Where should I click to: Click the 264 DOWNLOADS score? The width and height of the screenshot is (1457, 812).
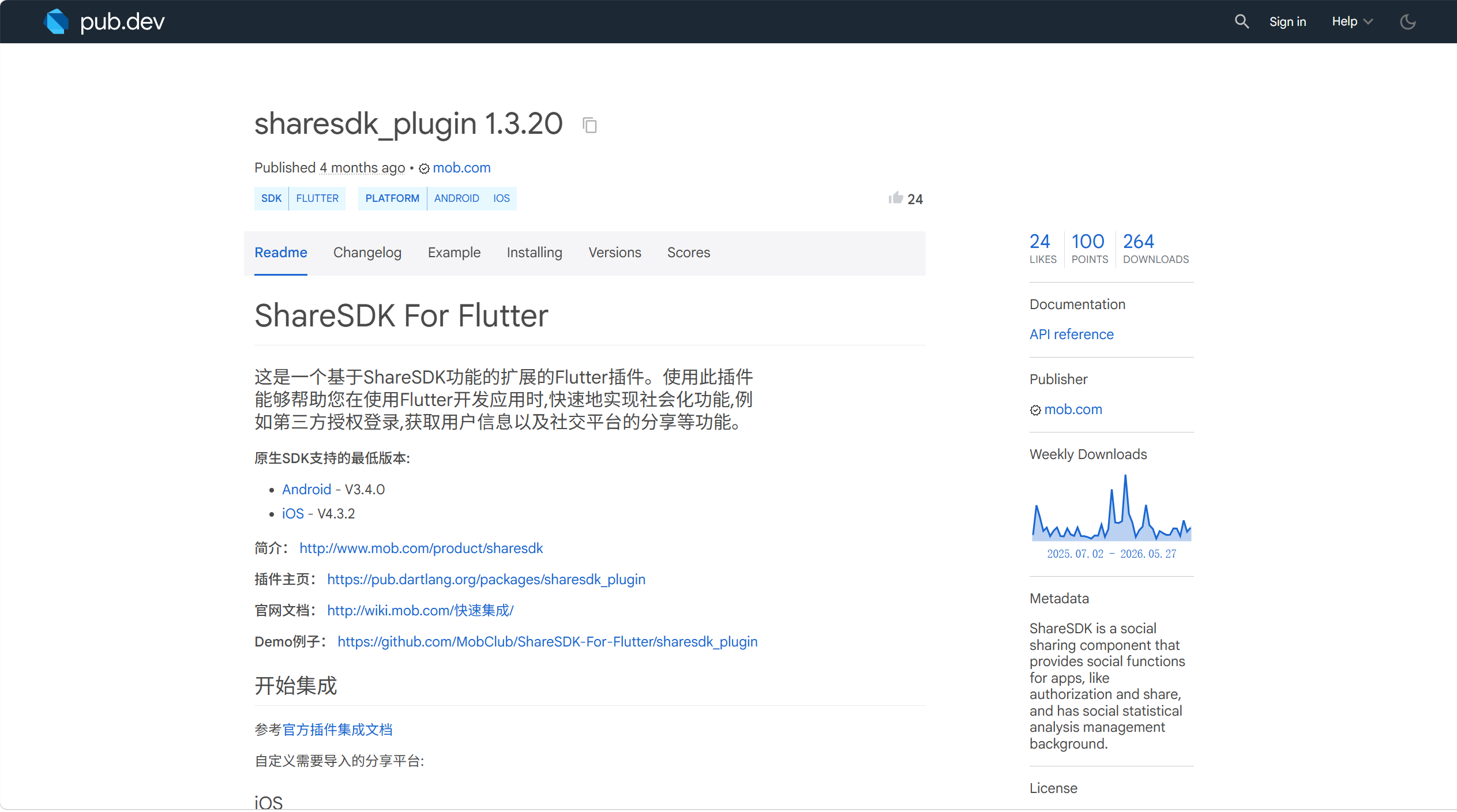pyautogui.click(x=1156, y=249)
